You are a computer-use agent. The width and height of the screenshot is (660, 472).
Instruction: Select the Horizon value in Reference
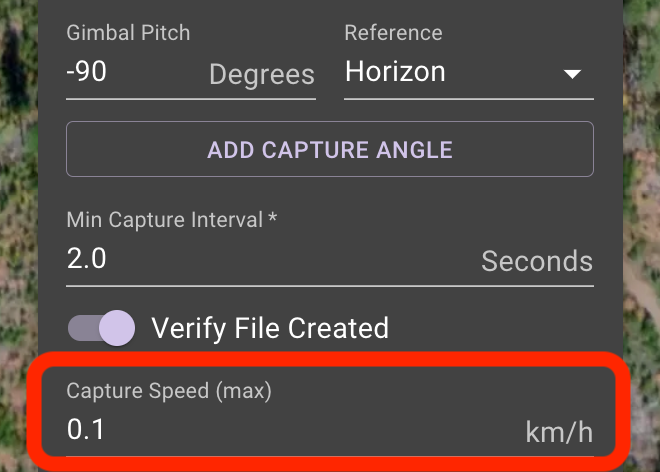tap(395, 71)
